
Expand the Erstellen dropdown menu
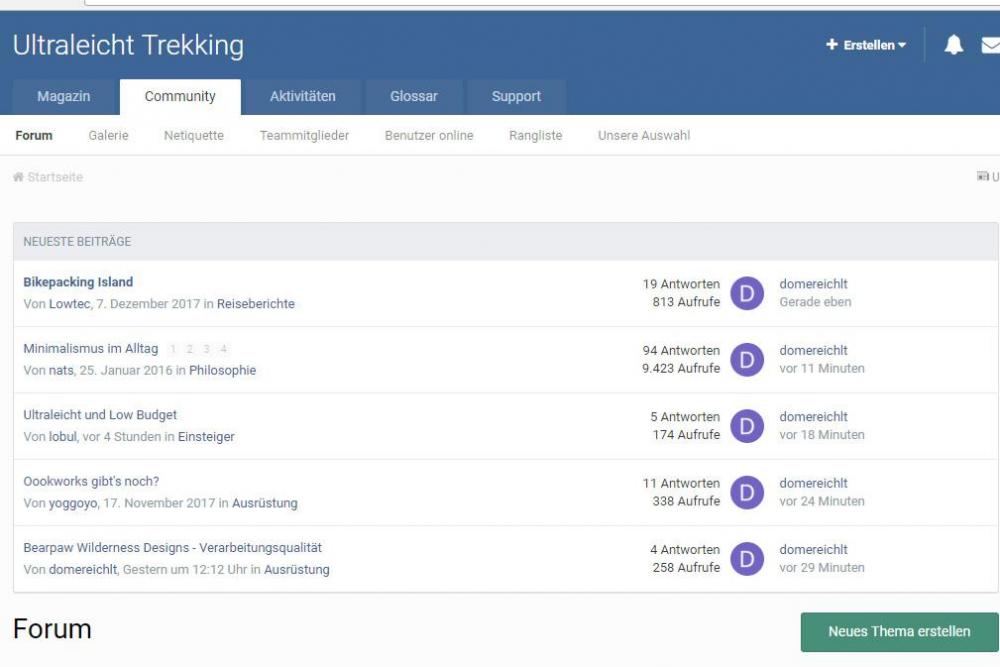866,45
